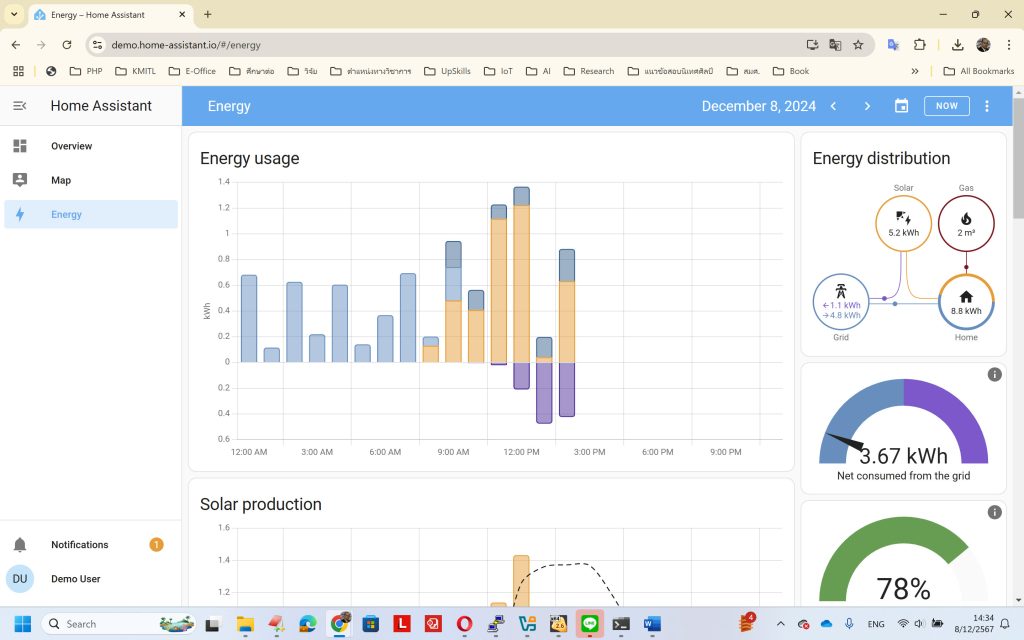This screenshot has height=640, width=1024.
Task: Expand the hidden bookmarks overflow chevron
Action: coord(914,71)
